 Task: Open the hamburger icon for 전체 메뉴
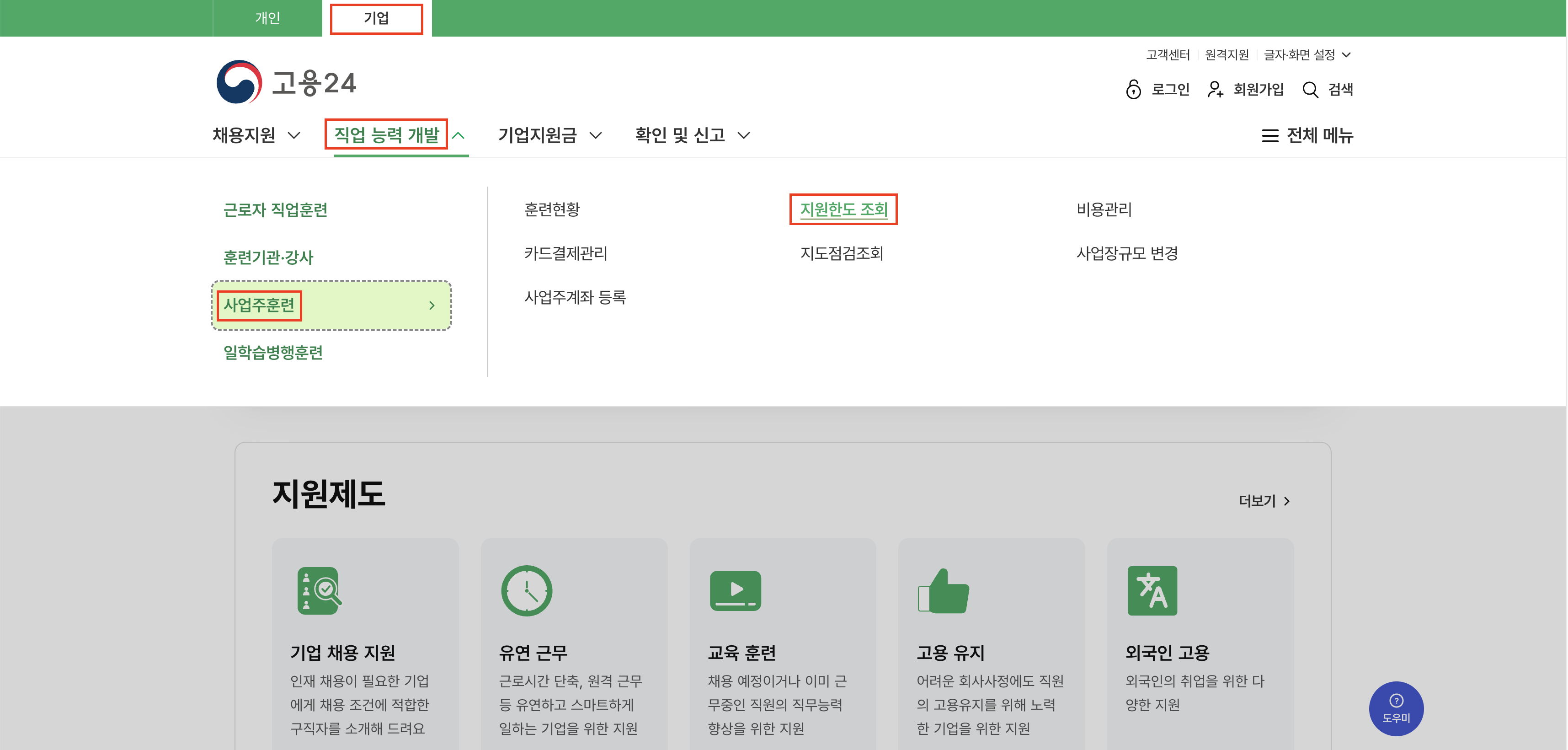pyautogui.click(x=1270, y=136)
